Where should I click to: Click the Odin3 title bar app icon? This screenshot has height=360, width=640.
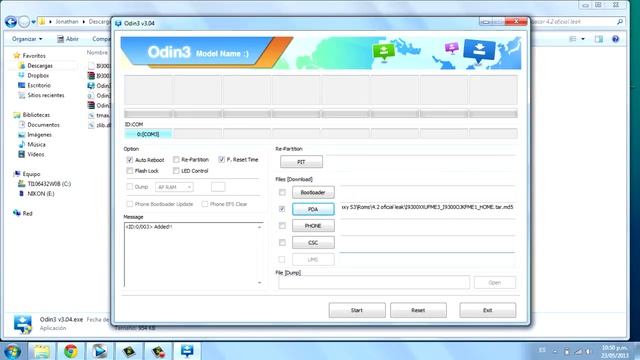[x=118, y=23]
